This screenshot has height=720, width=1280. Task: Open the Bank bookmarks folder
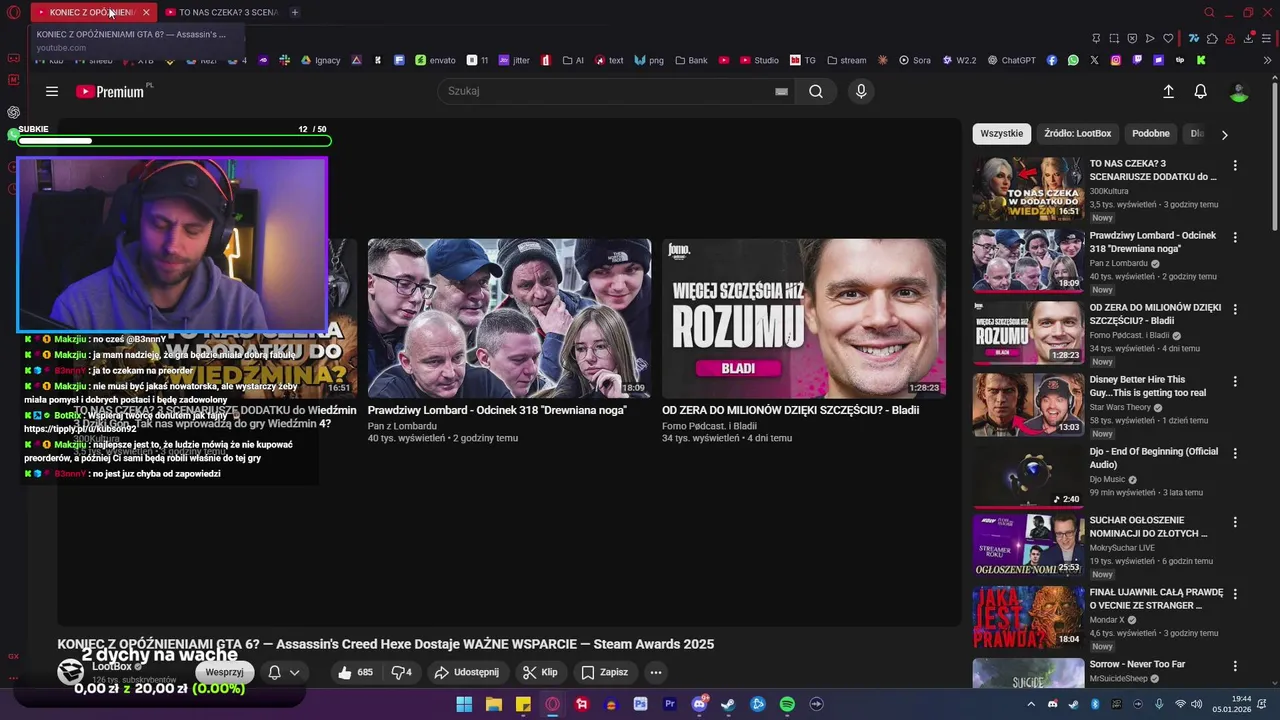coord(691,60)
